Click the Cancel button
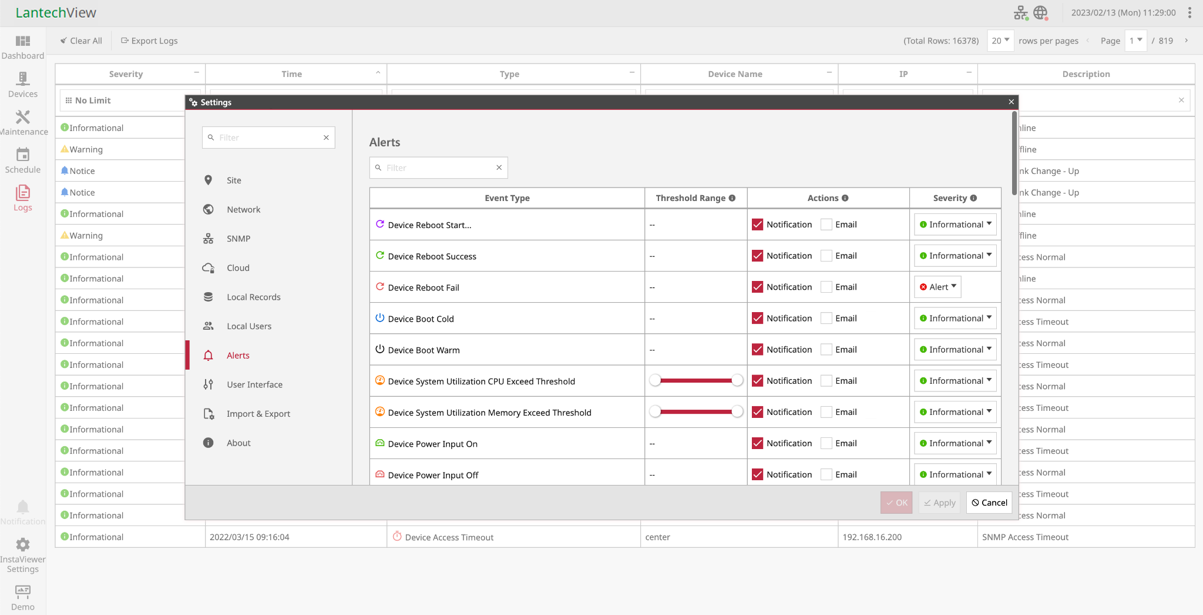 [x=989, y=503]
